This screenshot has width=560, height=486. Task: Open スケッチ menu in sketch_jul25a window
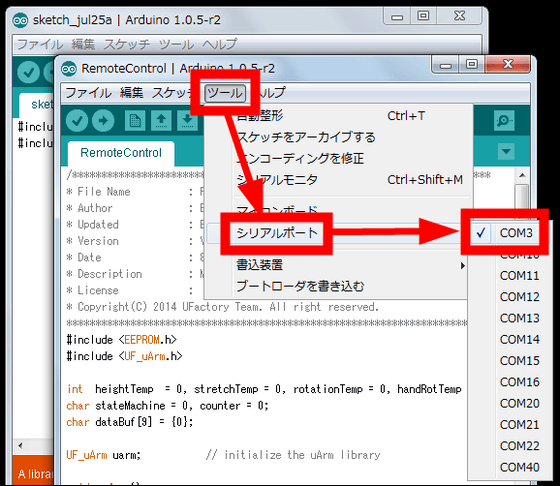tap(126, 45)
